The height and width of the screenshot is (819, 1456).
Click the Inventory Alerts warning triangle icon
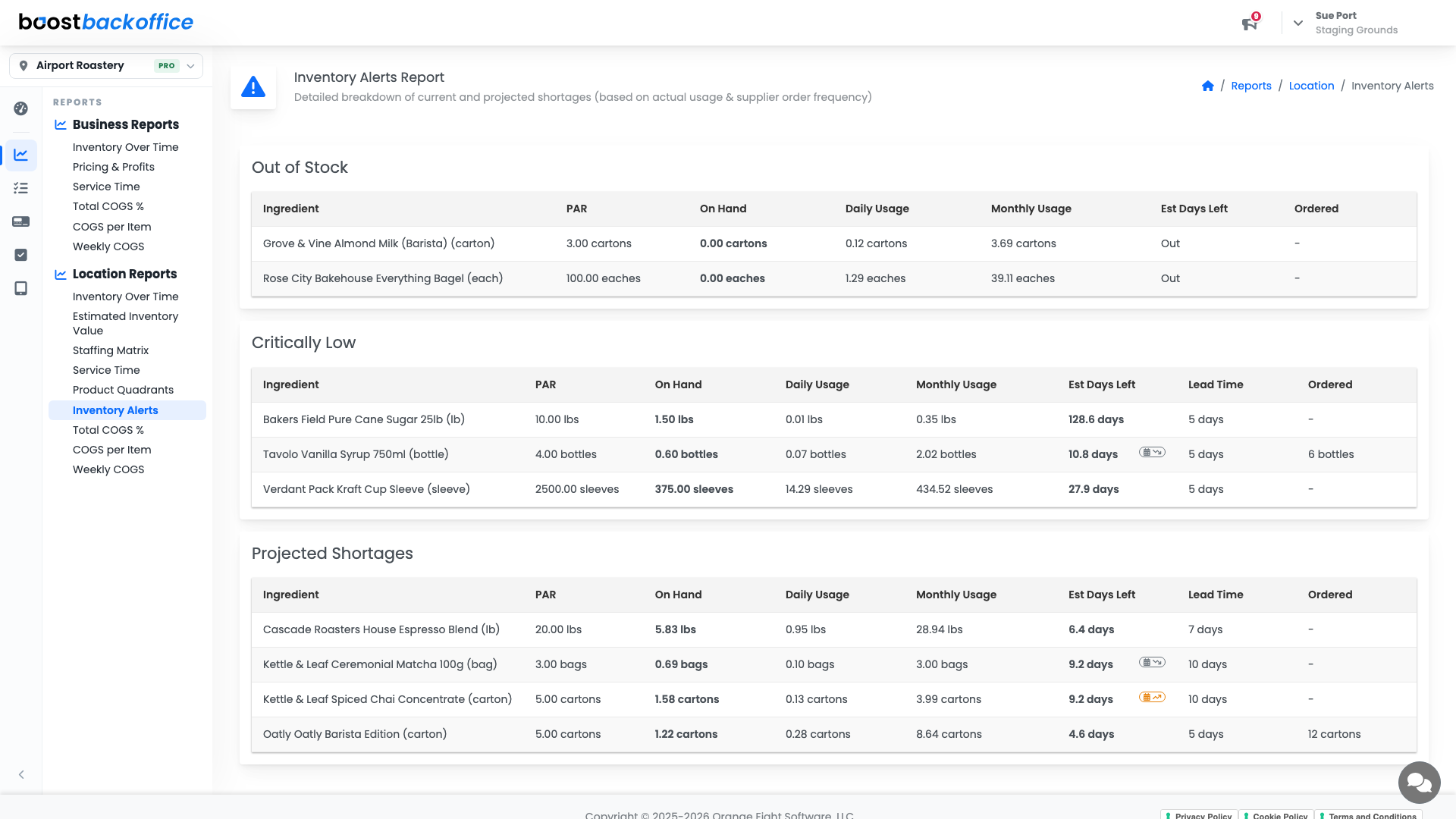253,86
